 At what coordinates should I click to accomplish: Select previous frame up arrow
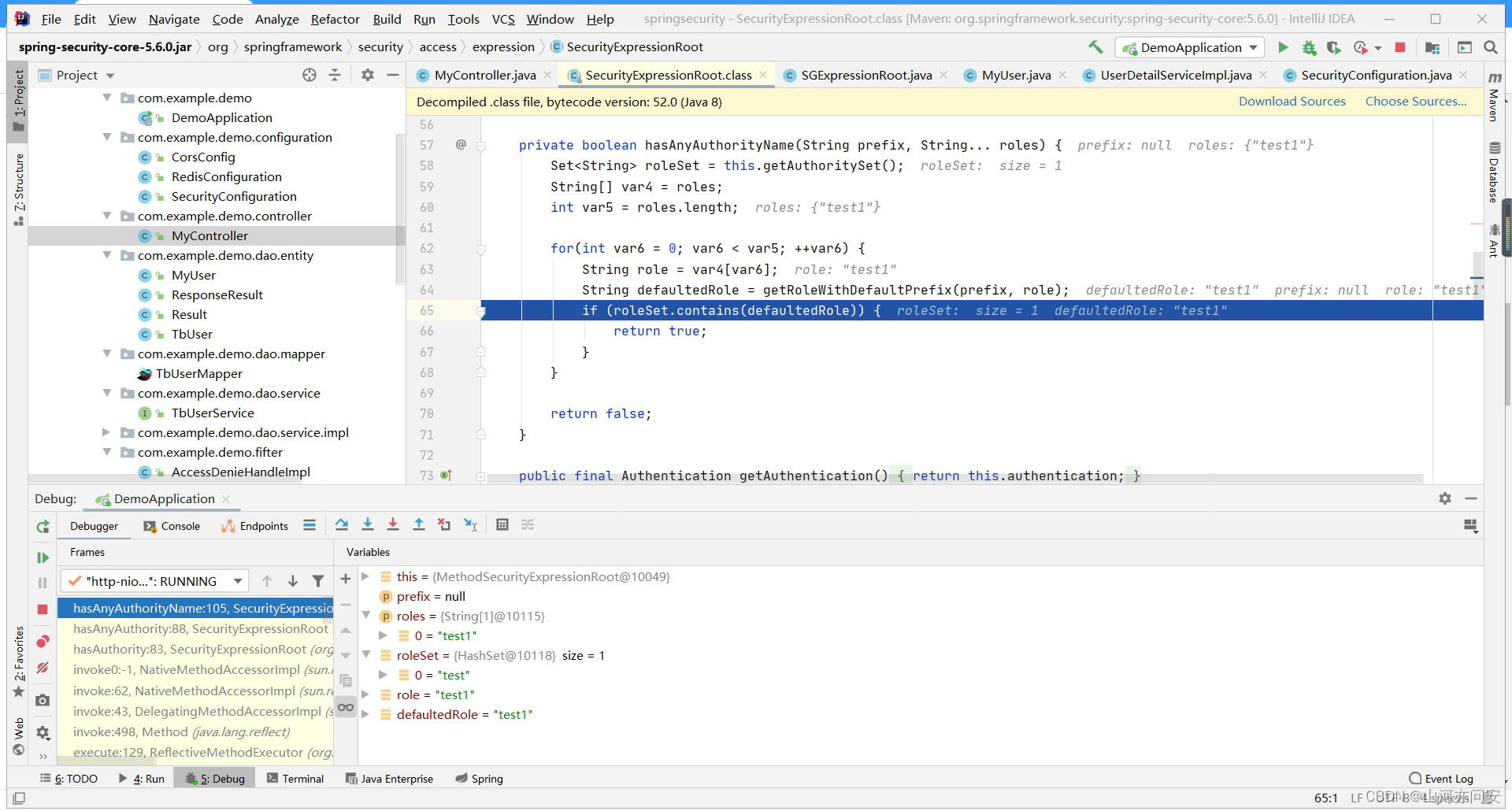(x=267, y=581)
